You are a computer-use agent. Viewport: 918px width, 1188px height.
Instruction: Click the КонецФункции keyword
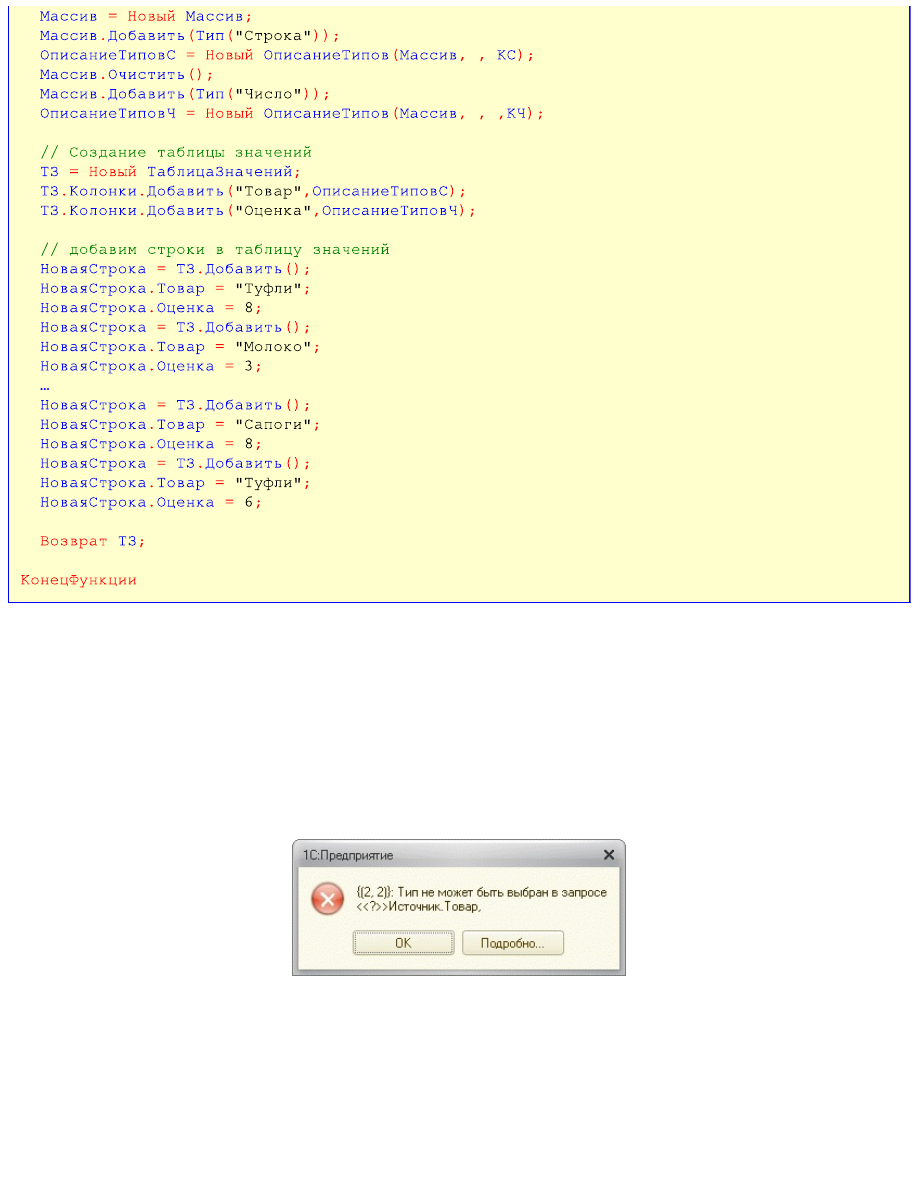click(x=78, y=579)
